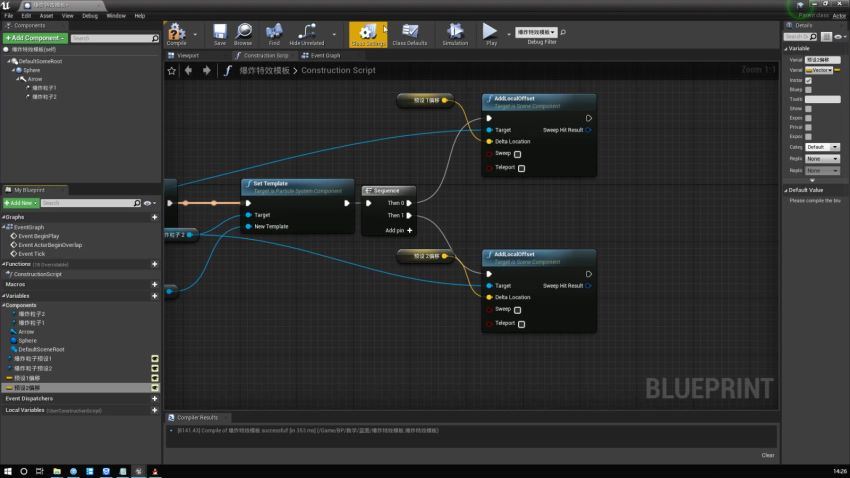Screen dimensions: 850x478
Task: Add a new variable with plus icon
Action: [x=154, y=296]
